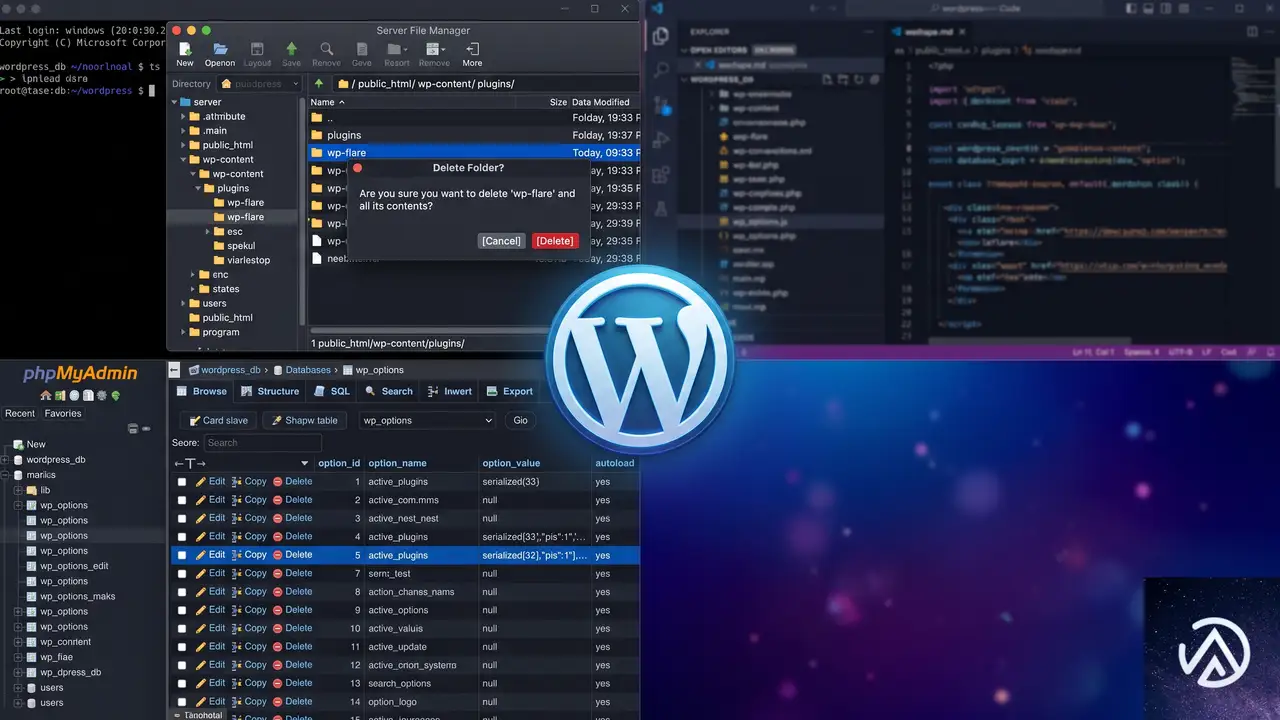Expand the esc folder in the tree
This screenshot has width=1280, height=720.
click(207, 231)
